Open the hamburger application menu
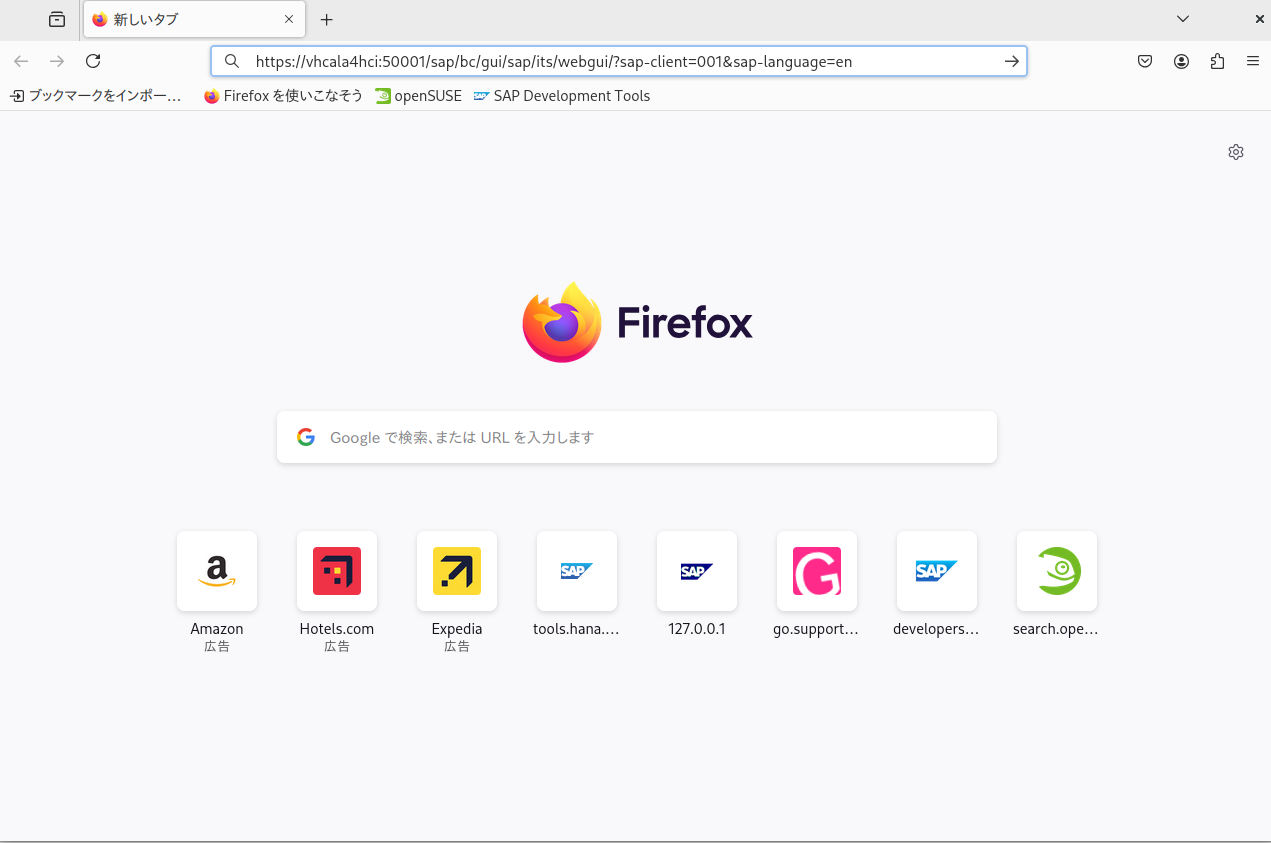 (1253, 61)
